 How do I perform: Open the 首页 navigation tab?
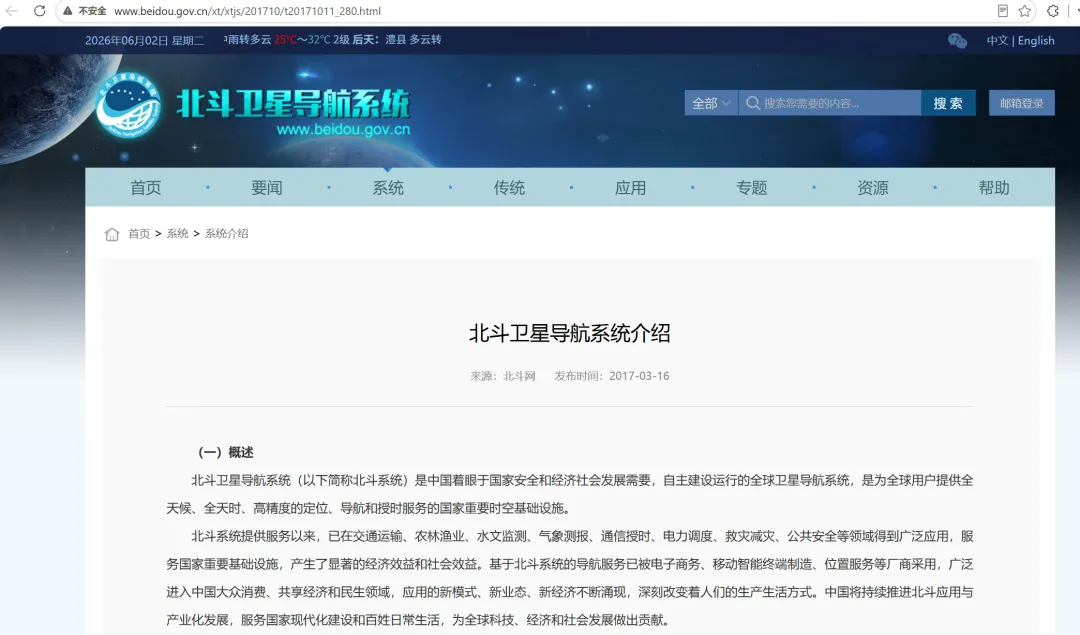[146, 187]
